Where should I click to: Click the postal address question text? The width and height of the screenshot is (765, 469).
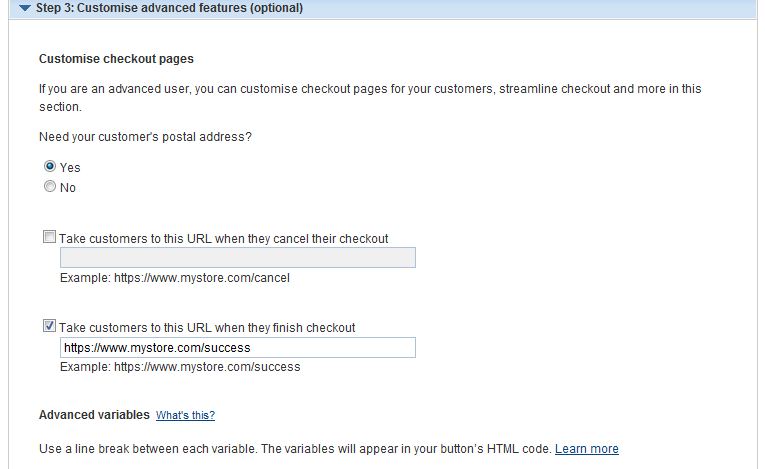point(145,137)
